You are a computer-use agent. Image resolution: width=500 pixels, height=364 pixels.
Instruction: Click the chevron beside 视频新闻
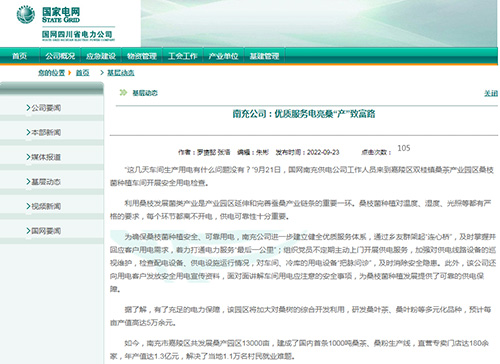point(28,206)
